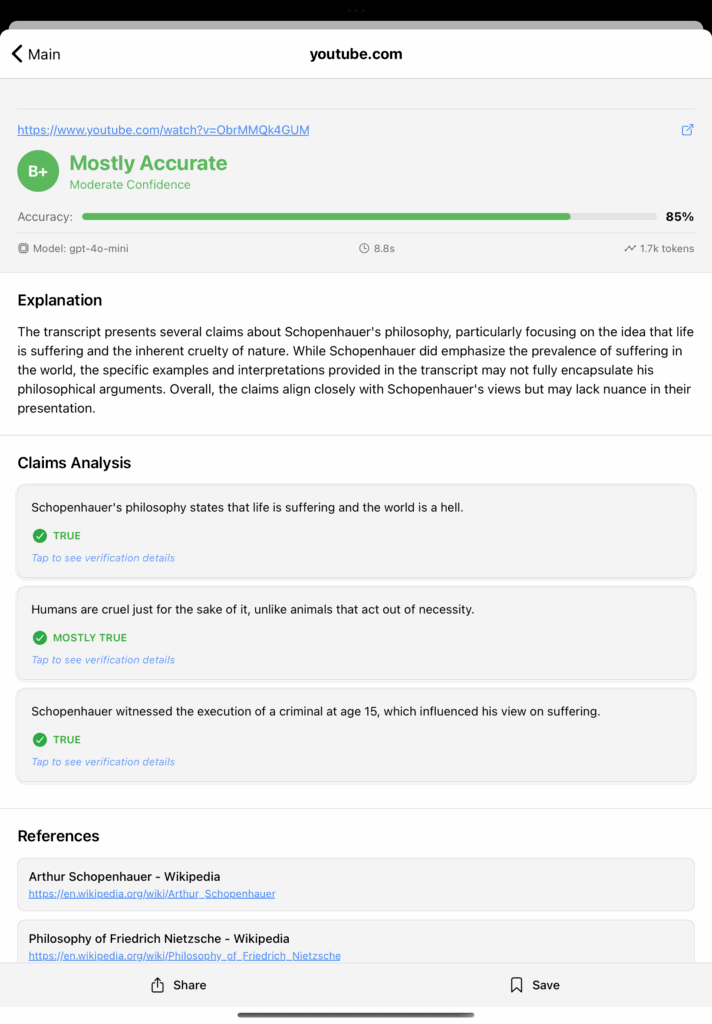This screenshot has width=712, height=1024.
Task: Tap green checkmark on first claim
Action: tap(40, 536)
